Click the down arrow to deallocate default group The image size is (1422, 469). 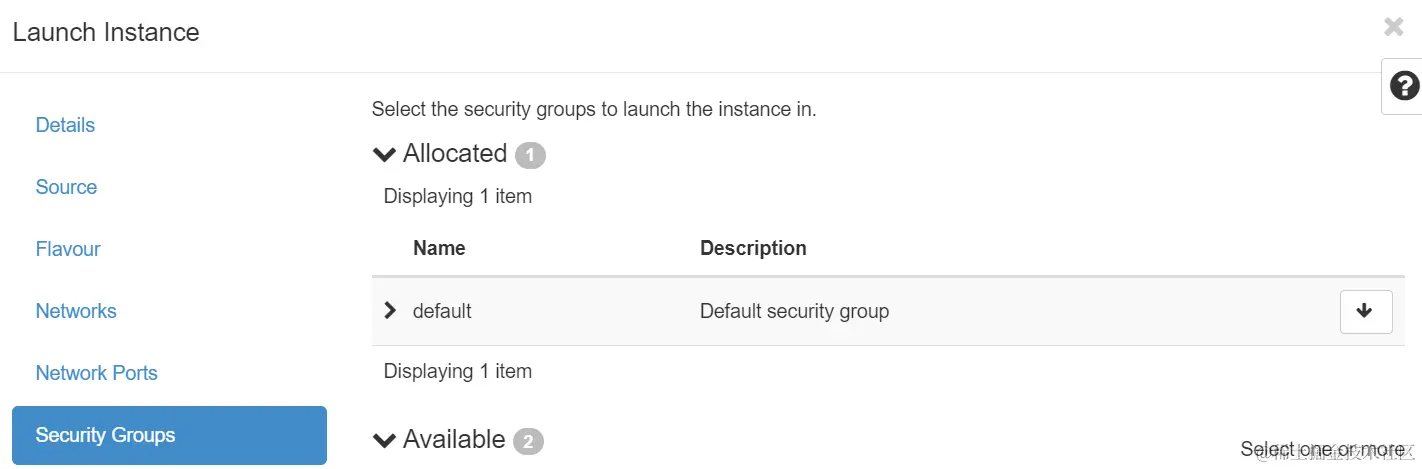point(1365,311)
